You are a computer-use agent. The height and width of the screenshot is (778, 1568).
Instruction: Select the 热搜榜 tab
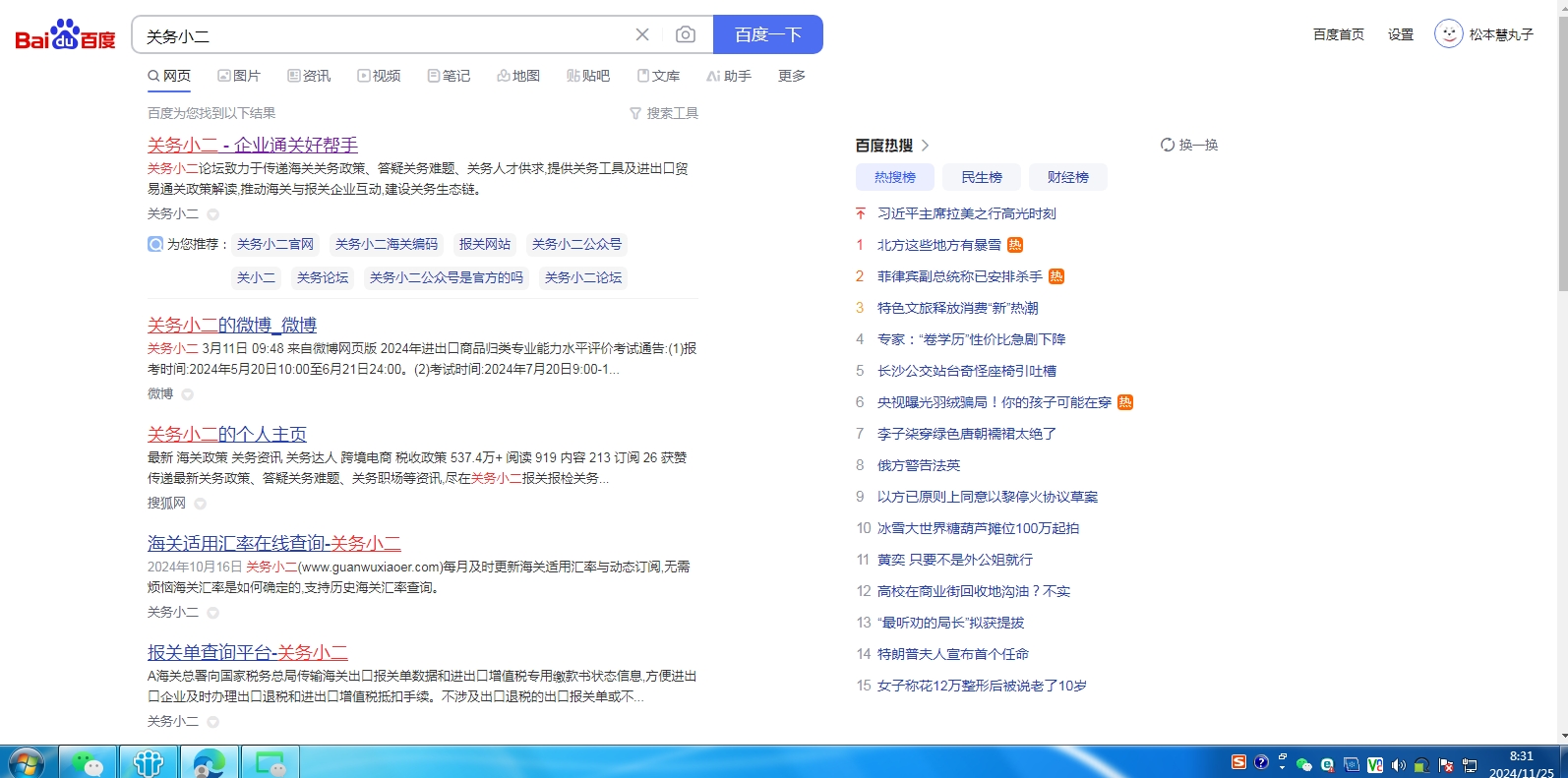(x=895, y=177)
